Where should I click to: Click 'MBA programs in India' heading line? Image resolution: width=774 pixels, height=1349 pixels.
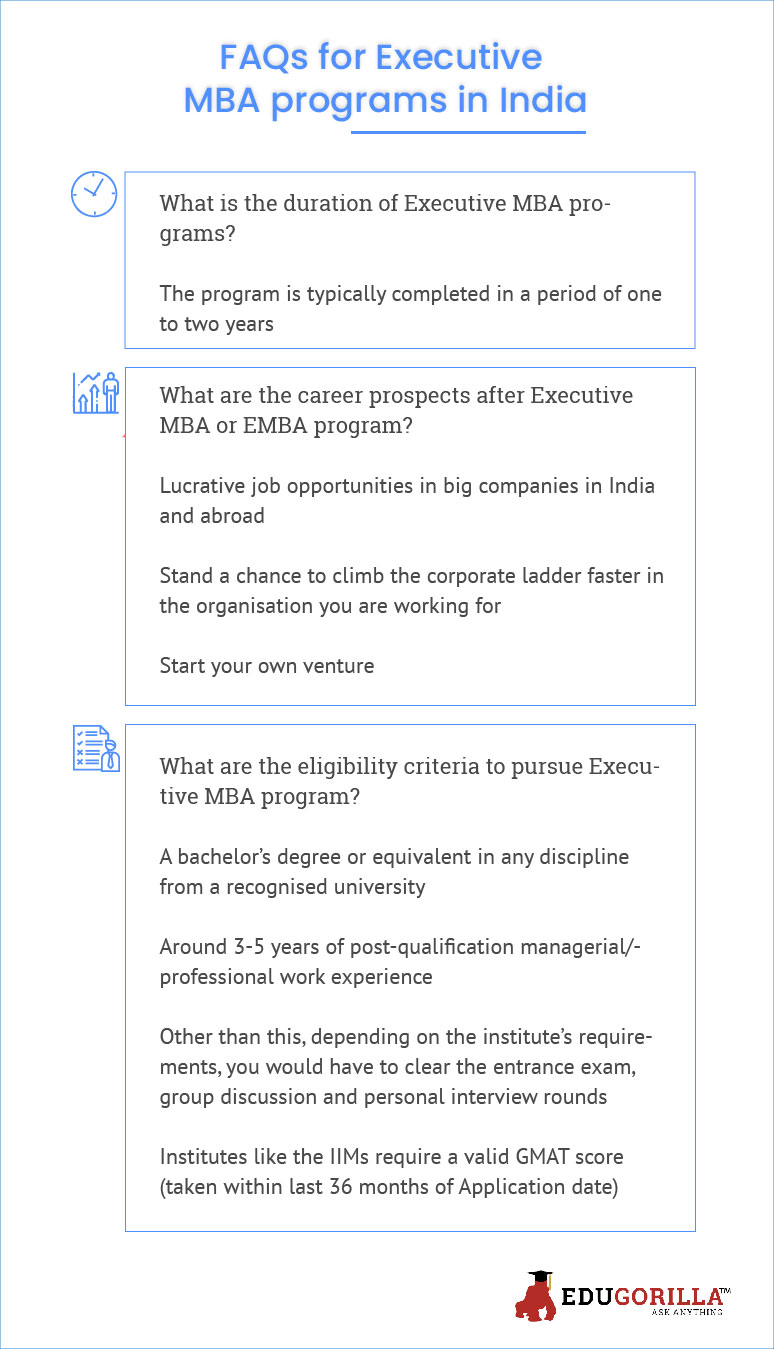[x=385, y=101]
